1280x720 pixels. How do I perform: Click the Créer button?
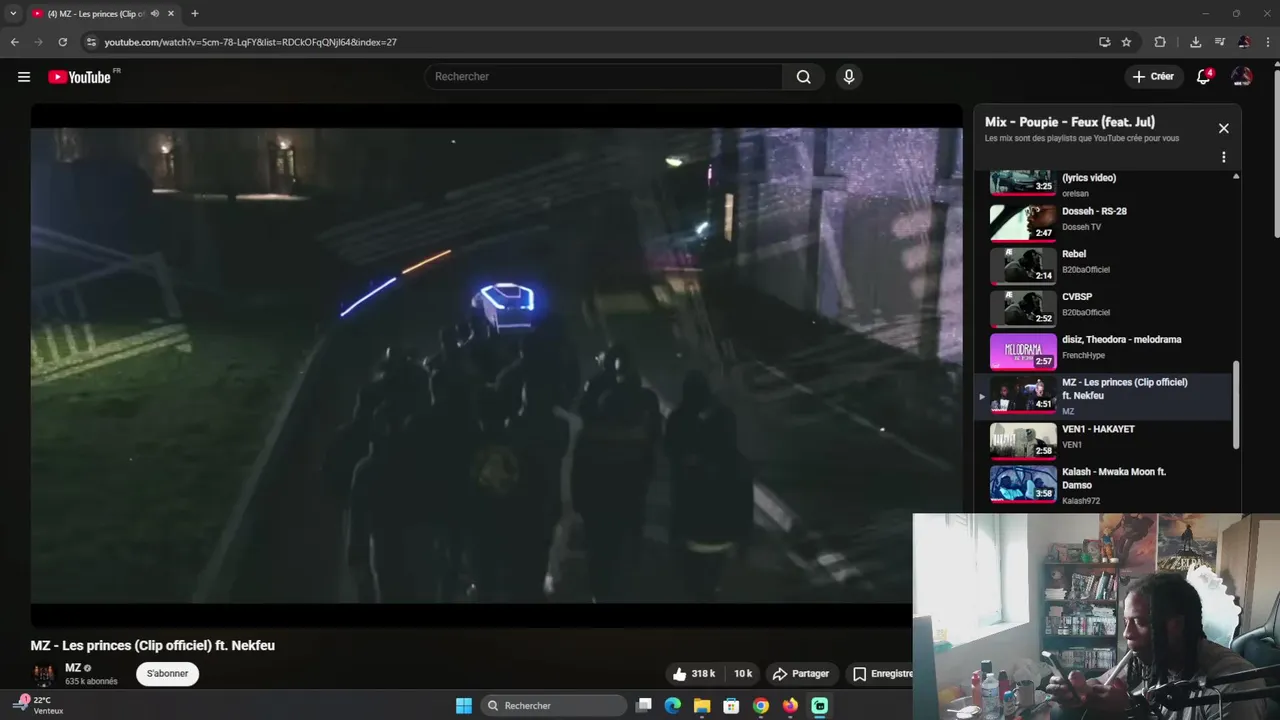coord(1154,77)
